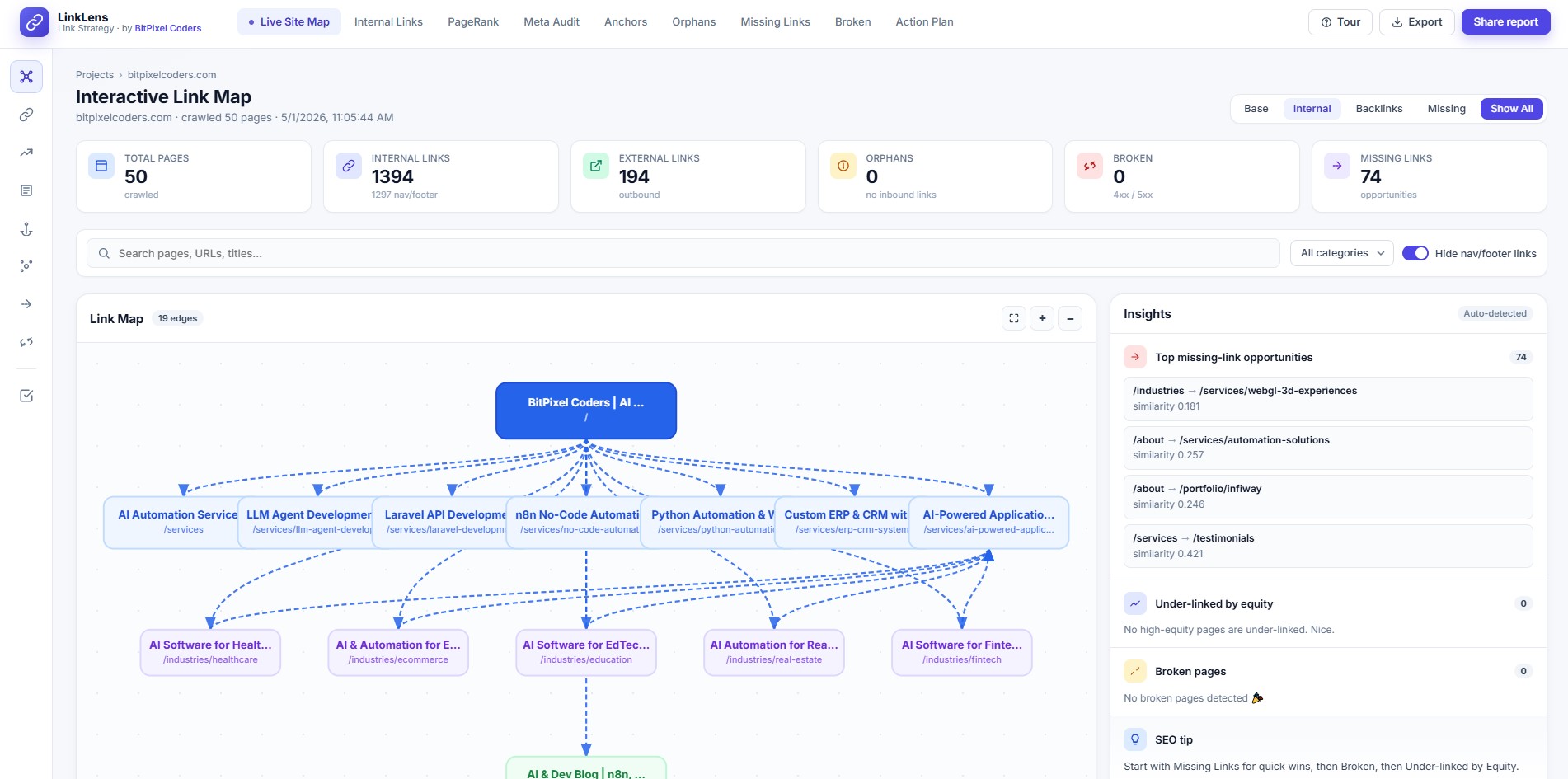Image resolution: width=1568 pixels, height=779 pixels.
Task: Open the All categories dropdown
Action: click(x=1341, y=254)
